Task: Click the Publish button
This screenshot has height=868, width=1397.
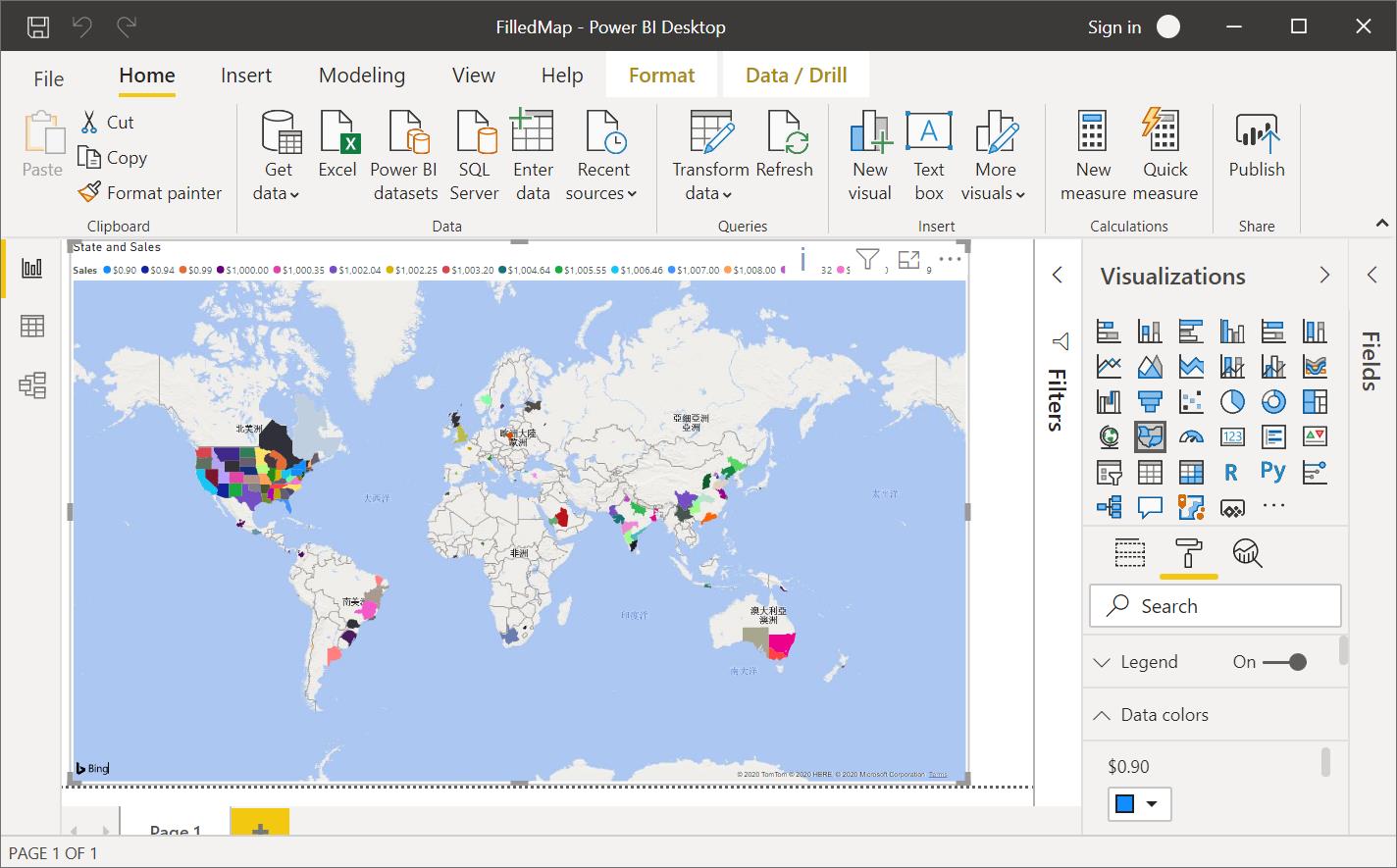Action: (x=1257, y=145)
